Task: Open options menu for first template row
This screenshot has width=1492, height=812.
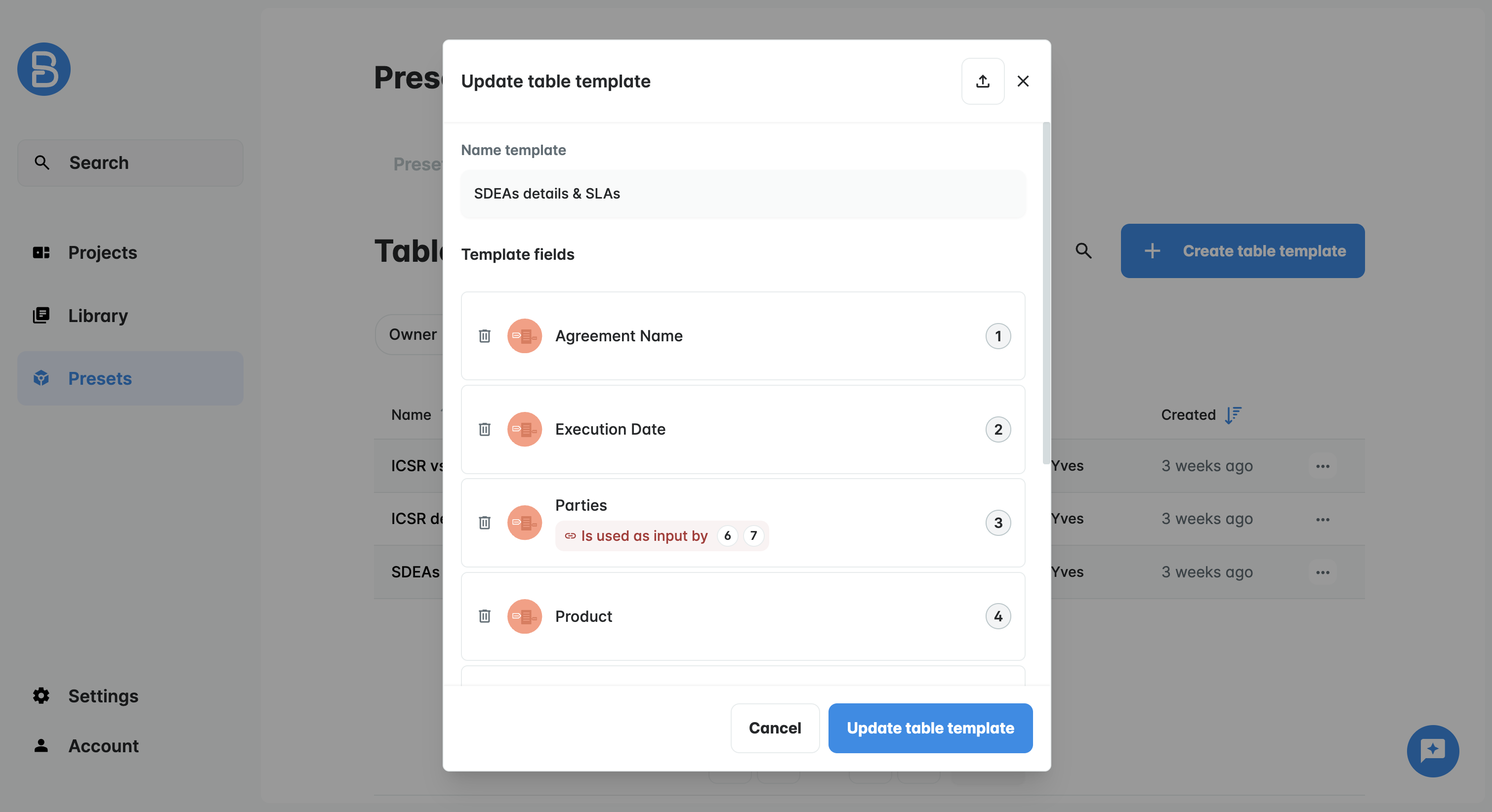Action: tap(1322, 466)
